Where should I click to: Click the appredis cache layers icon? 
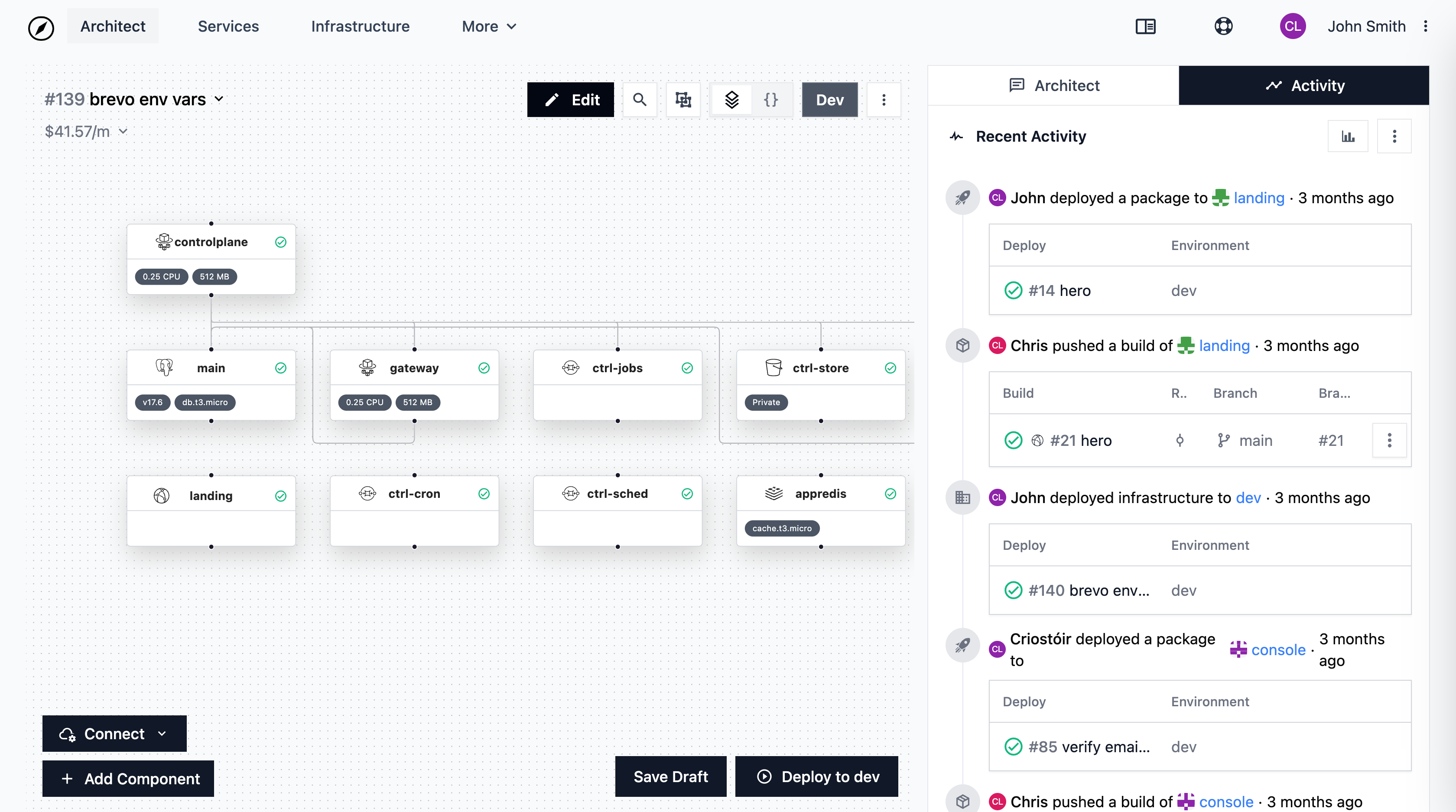773,494
